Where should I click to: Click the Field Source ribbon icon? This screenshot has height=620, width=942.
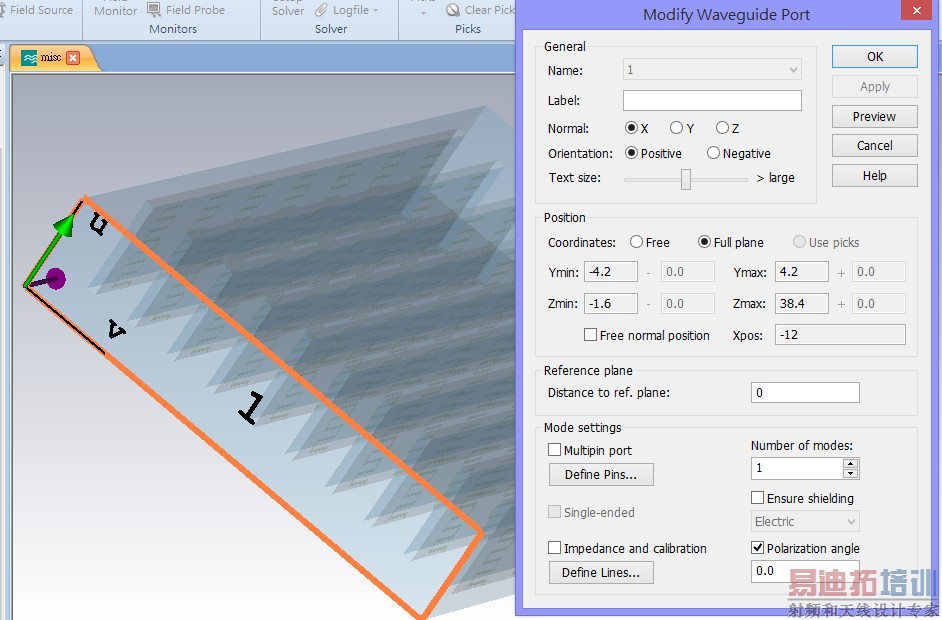click(2, 10)
